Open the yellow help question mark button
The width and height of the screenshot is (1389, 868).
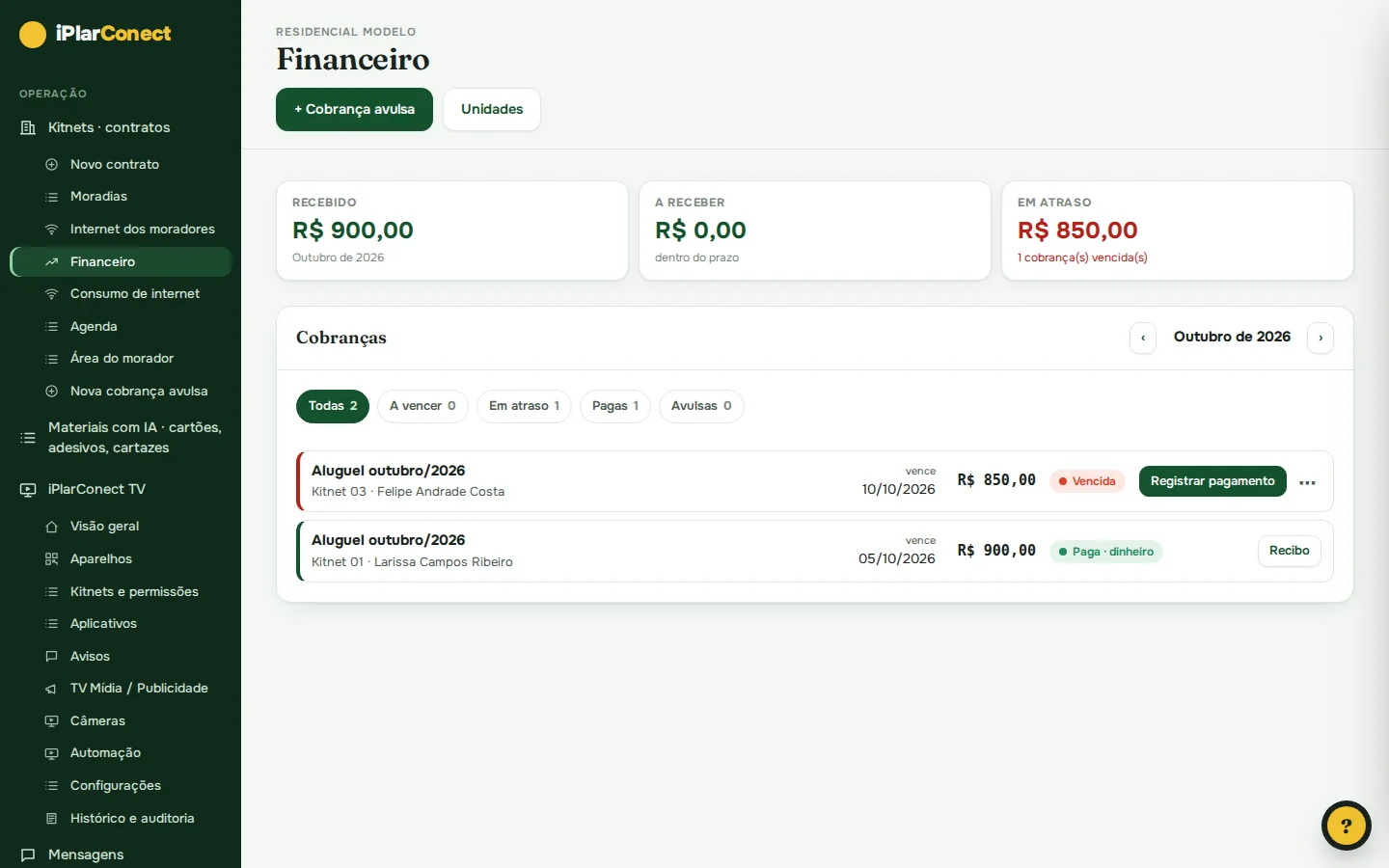click(x=1347, y=826)
